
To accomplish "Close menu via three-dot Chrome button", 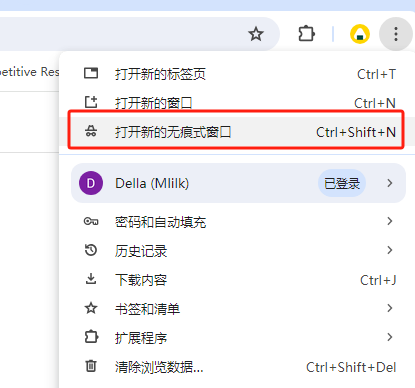I will tap(396, 34).
